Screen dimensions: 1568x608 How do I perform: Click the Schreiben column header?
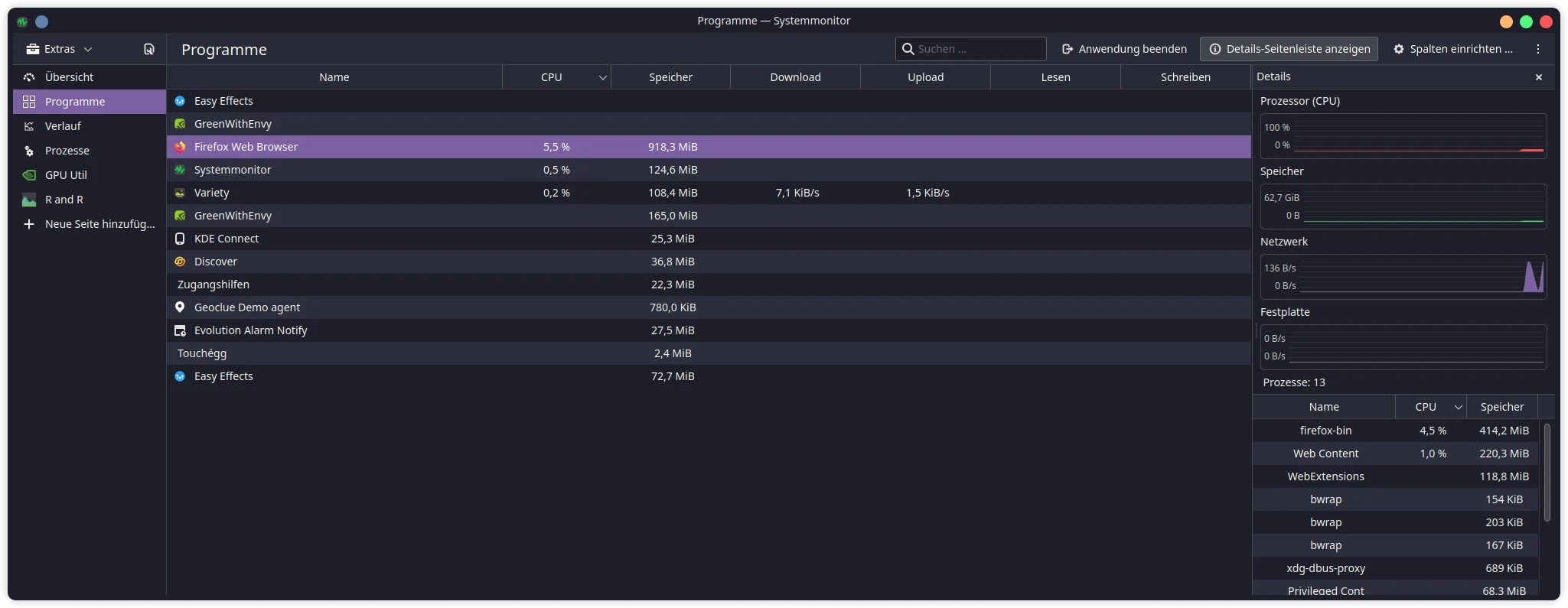click(x=1185, y=77)
